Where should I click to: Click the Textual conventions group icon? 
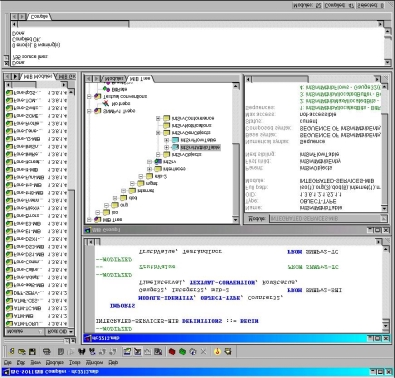(x=97, y=96)
